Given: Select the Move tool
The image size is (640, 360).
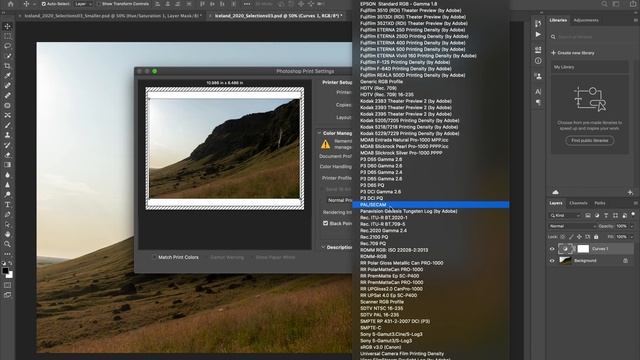Looking at the screenshot, I should coord(7,27).
